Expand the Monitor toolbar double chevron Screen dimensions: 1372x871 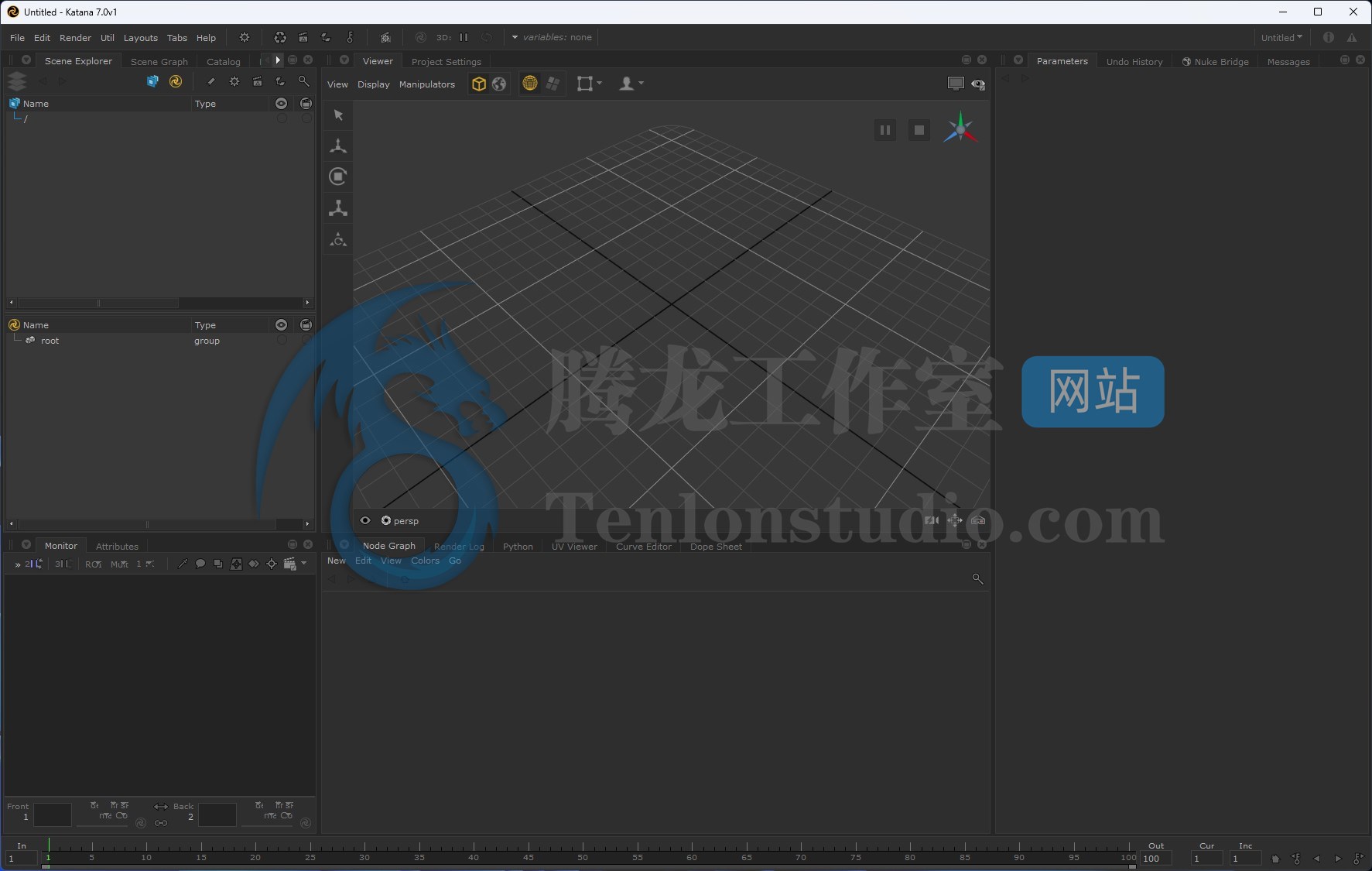17,564
